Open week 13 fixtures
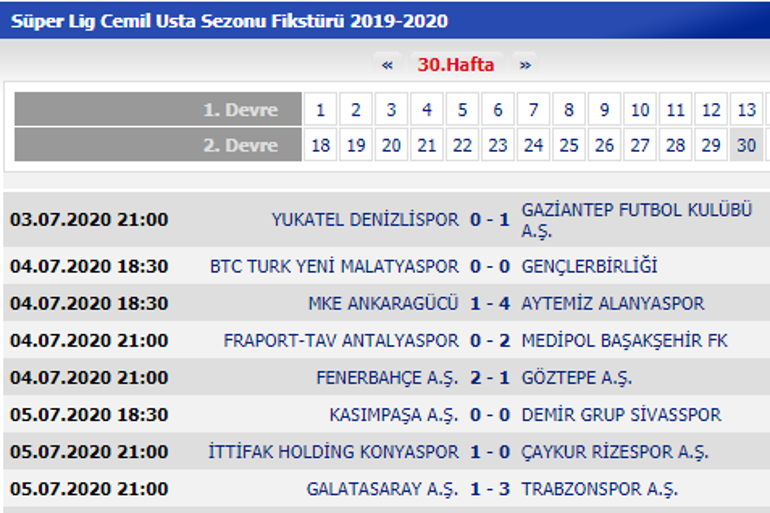 coord(746,110)
